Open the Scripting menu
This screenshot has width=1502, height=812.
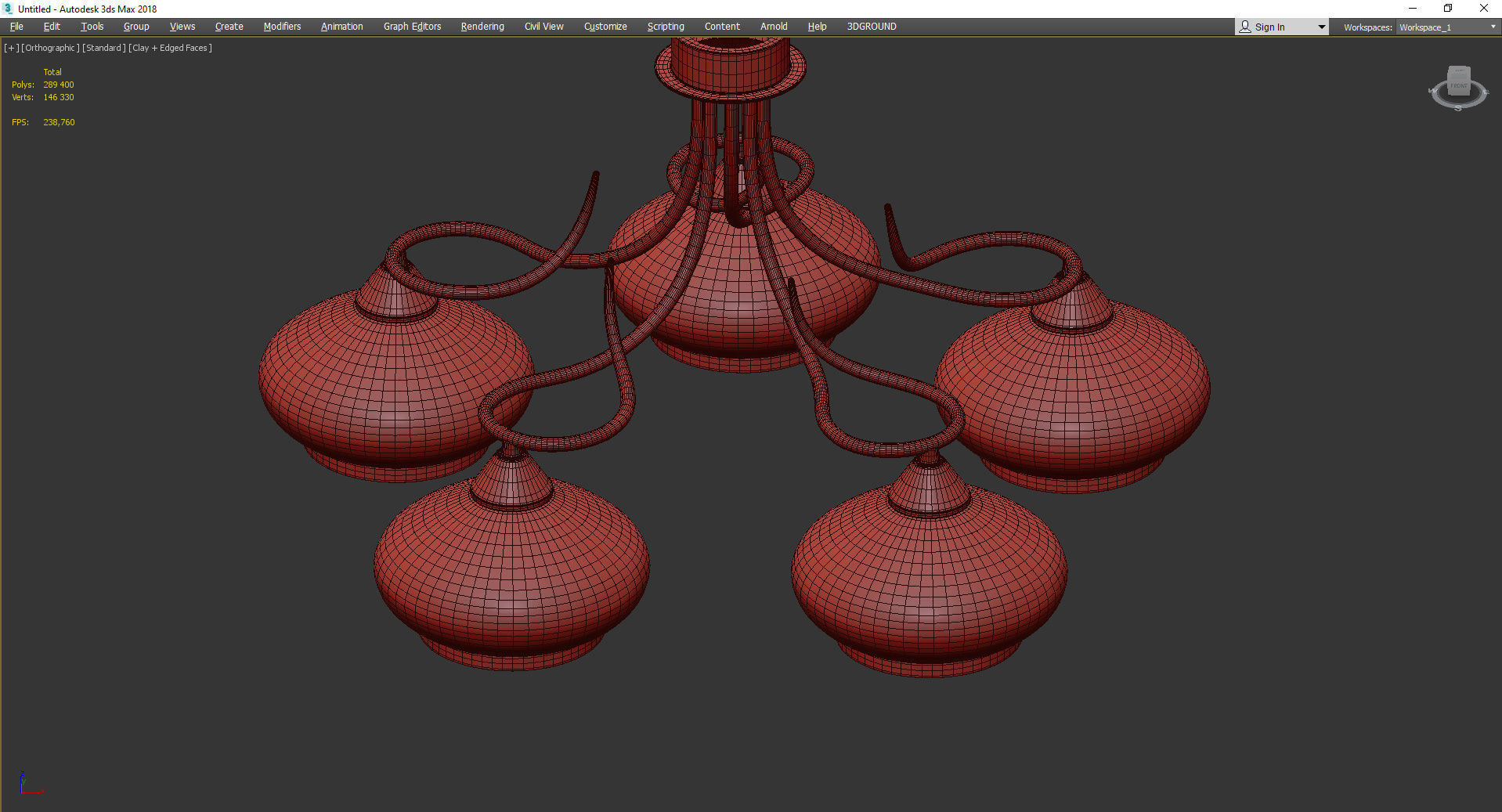(x=666, y=27)
